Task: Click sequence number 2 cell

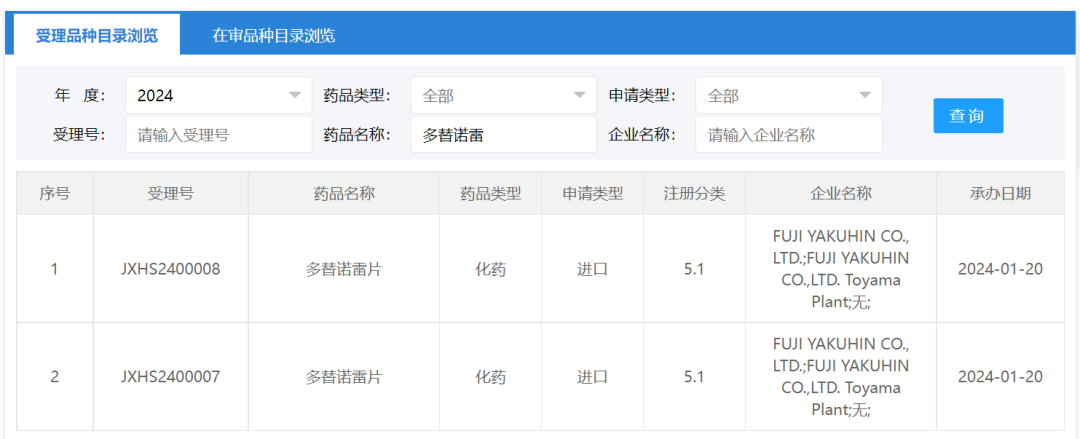Action: coord(54,377)
